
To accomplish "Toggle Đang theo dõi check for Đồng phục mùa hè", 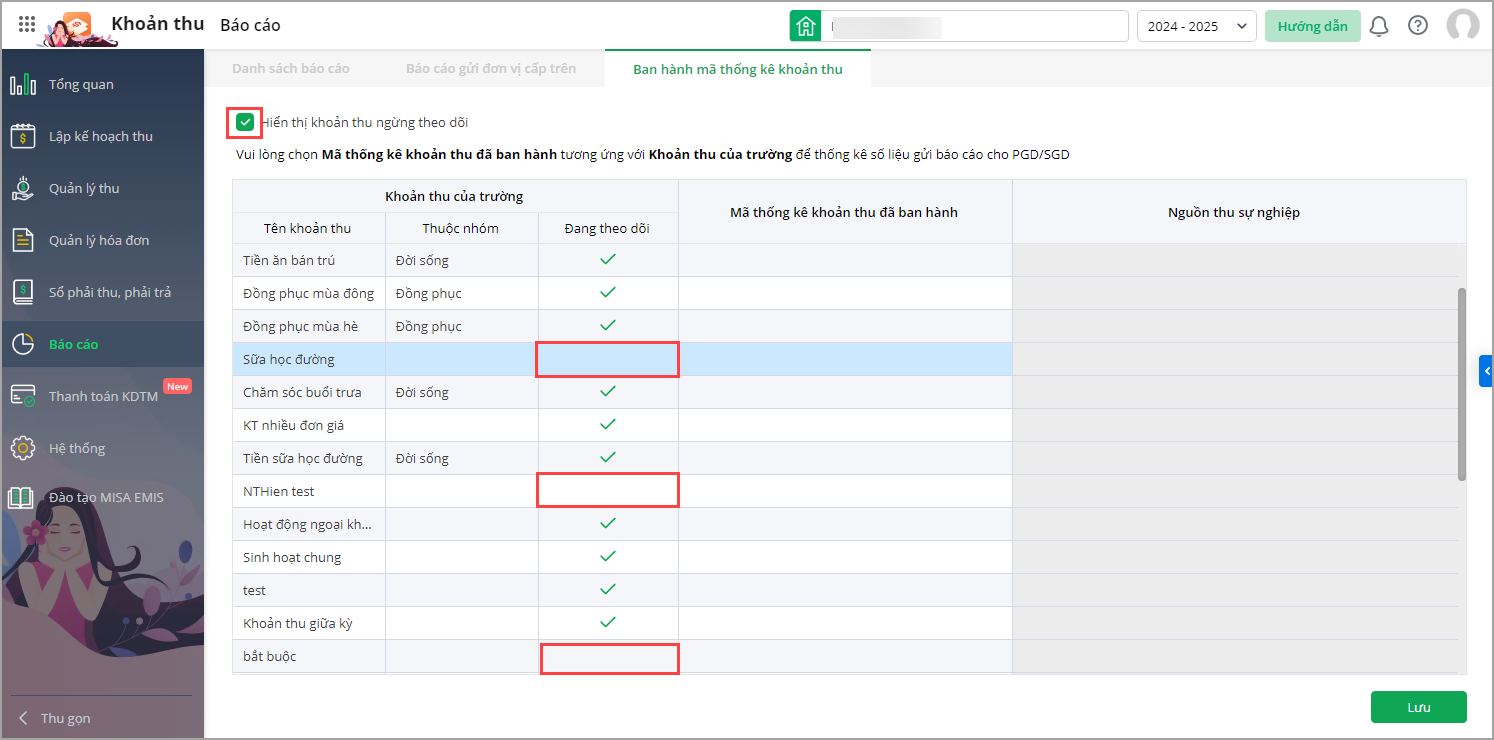I will [607, 326].
